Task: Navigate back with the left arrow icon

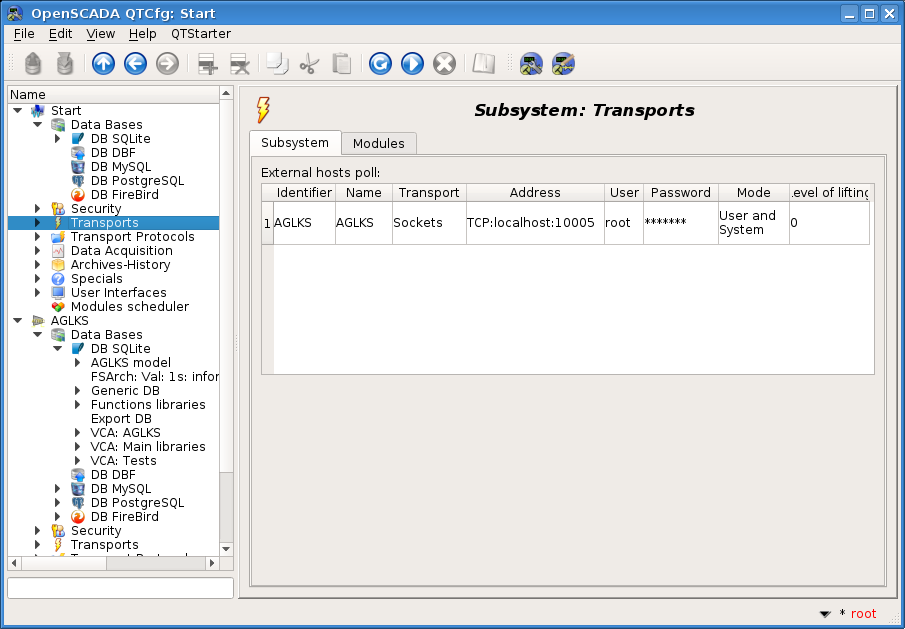Action: pos(136,63)
